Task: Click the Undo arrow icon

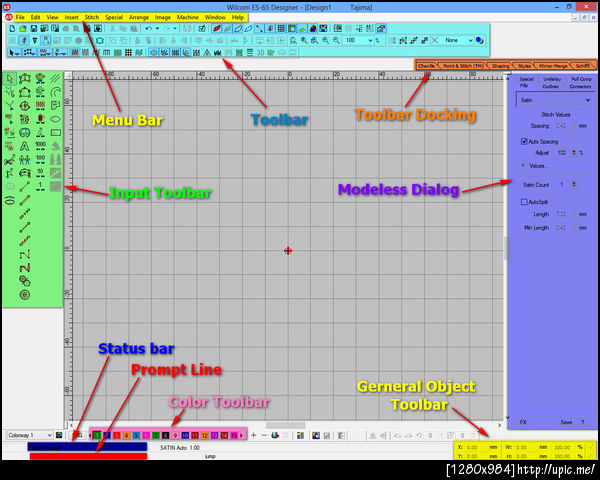Action: tap(148, 29)
